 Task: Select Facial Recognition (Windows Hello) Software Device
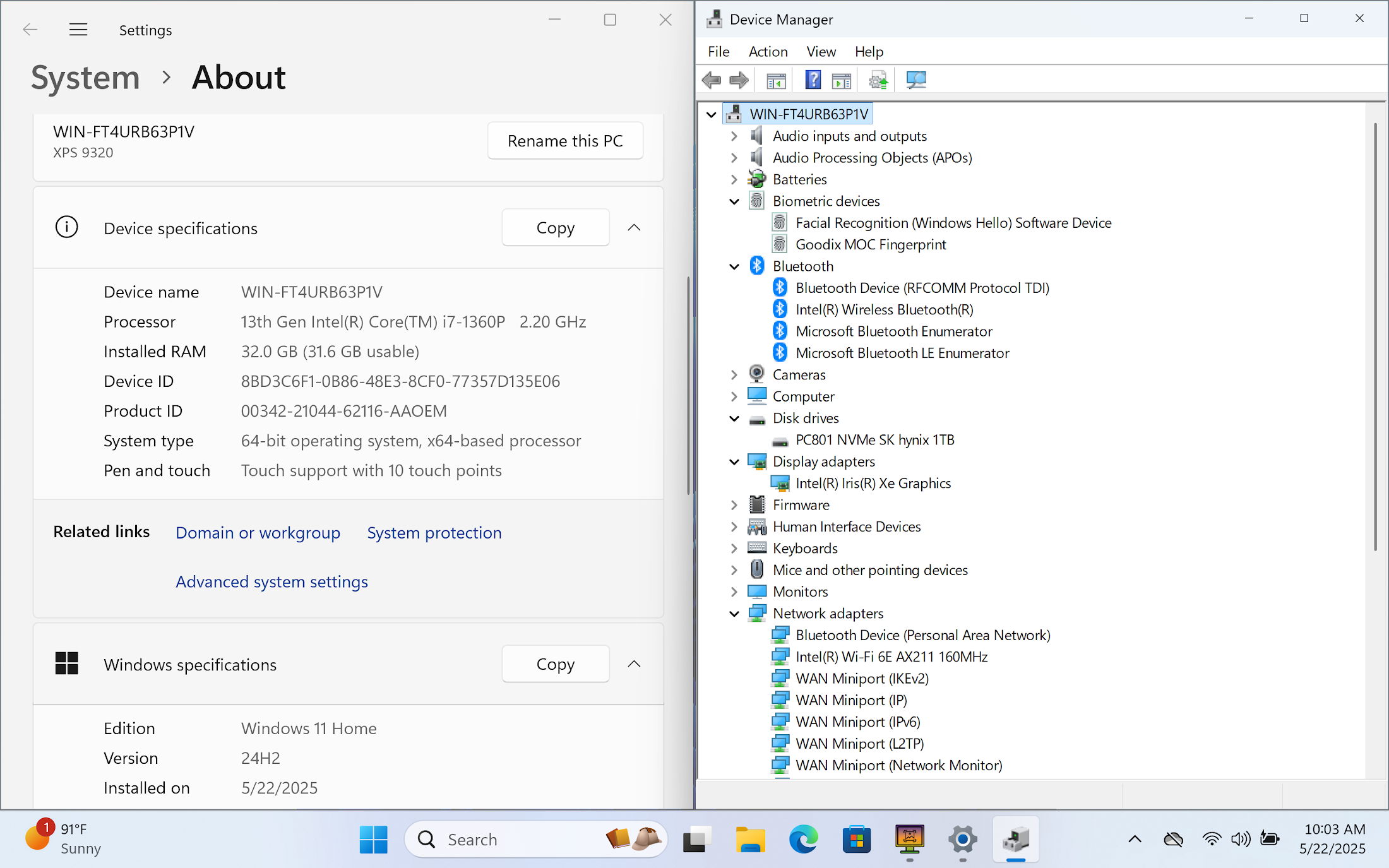click(953, 223)
